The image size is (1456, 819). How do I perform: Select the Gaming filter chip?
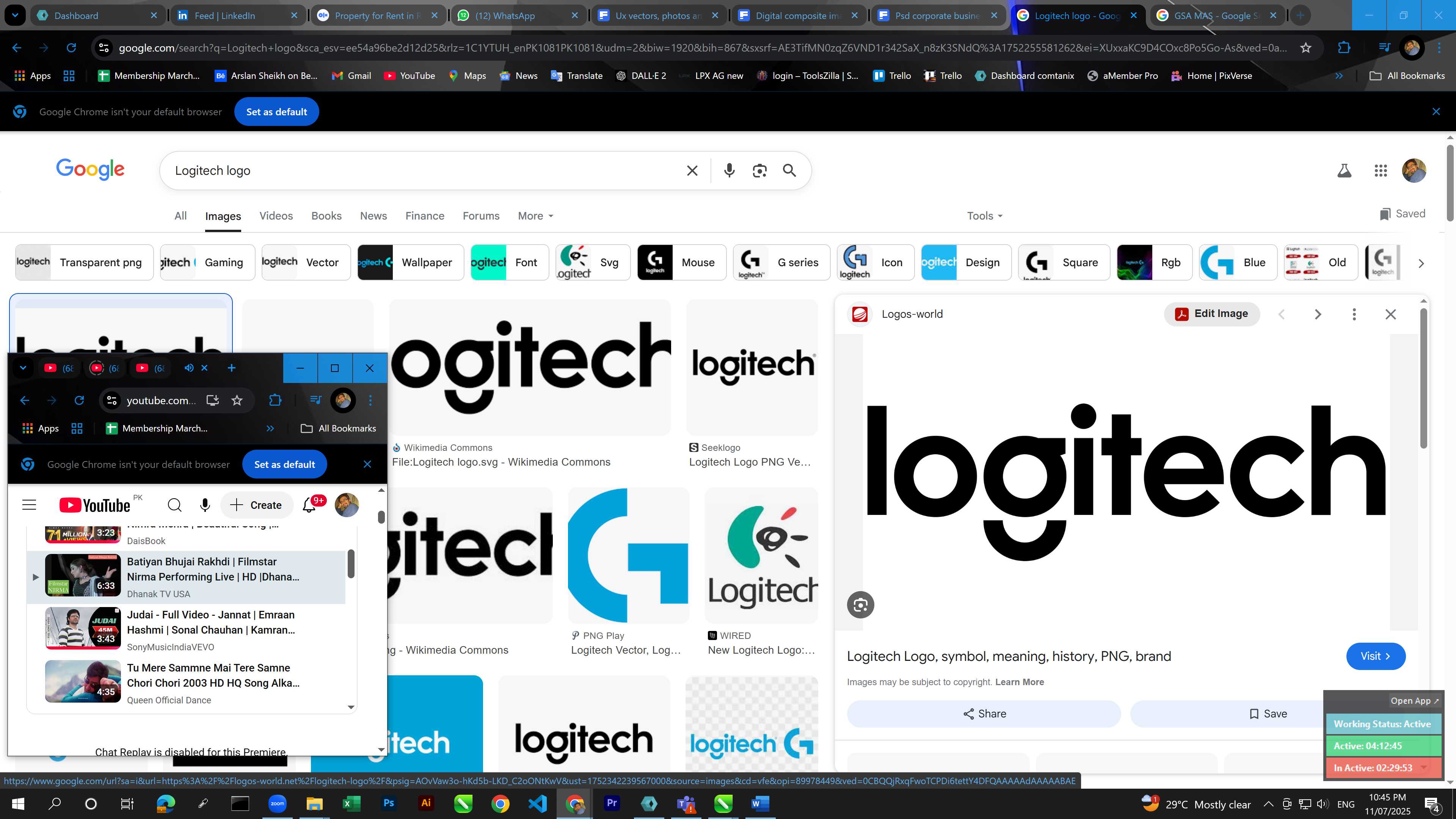[207, 262]
